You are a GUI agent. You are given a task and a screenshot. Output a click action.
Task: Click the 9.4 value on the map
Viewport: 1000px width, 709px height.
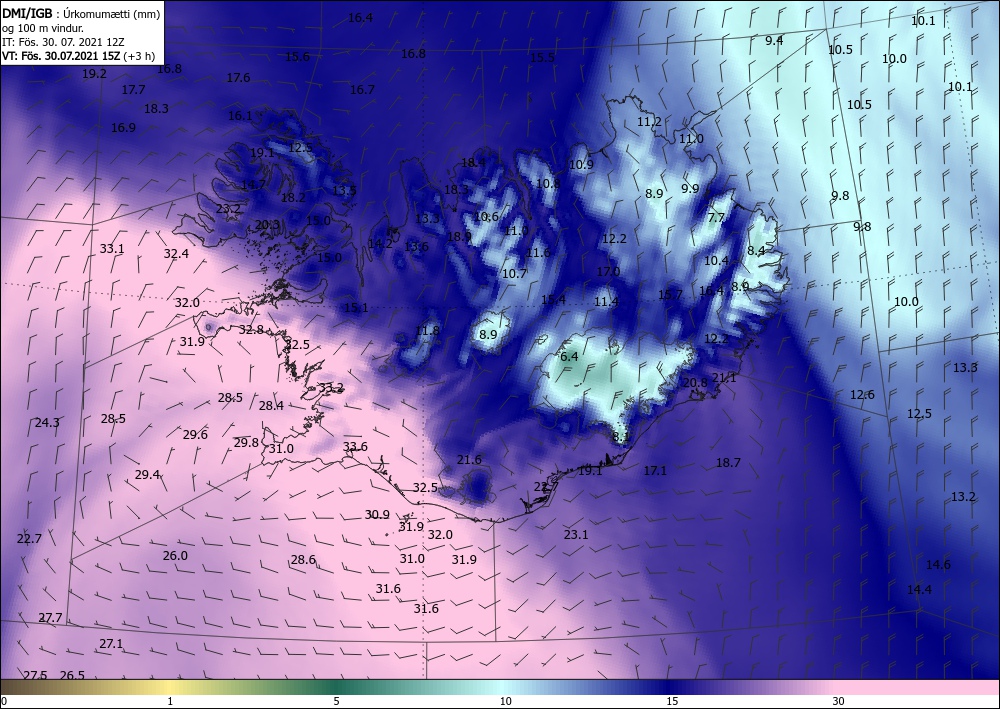click(774, 41)
